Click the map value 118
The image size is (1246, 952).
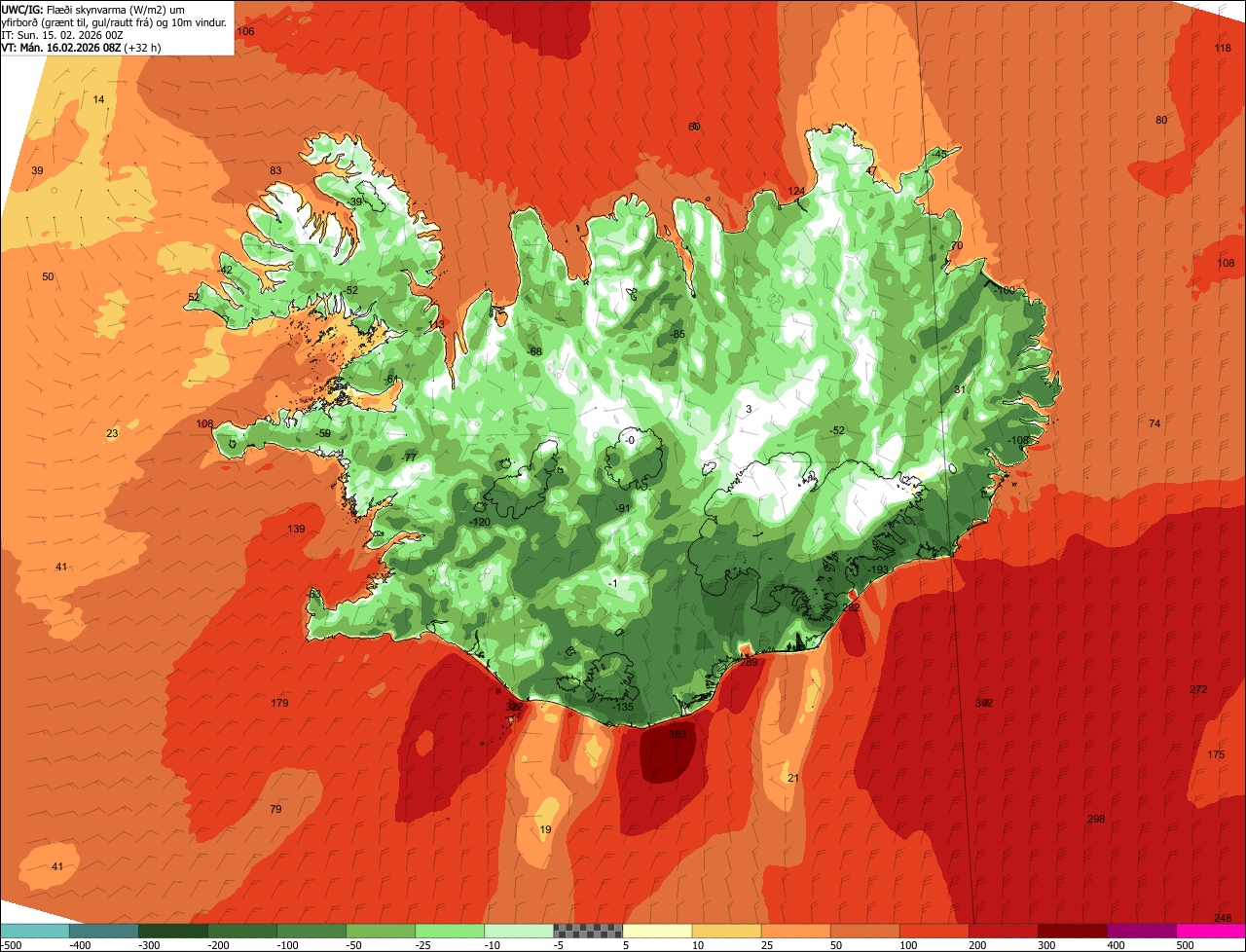[1223, 49]
